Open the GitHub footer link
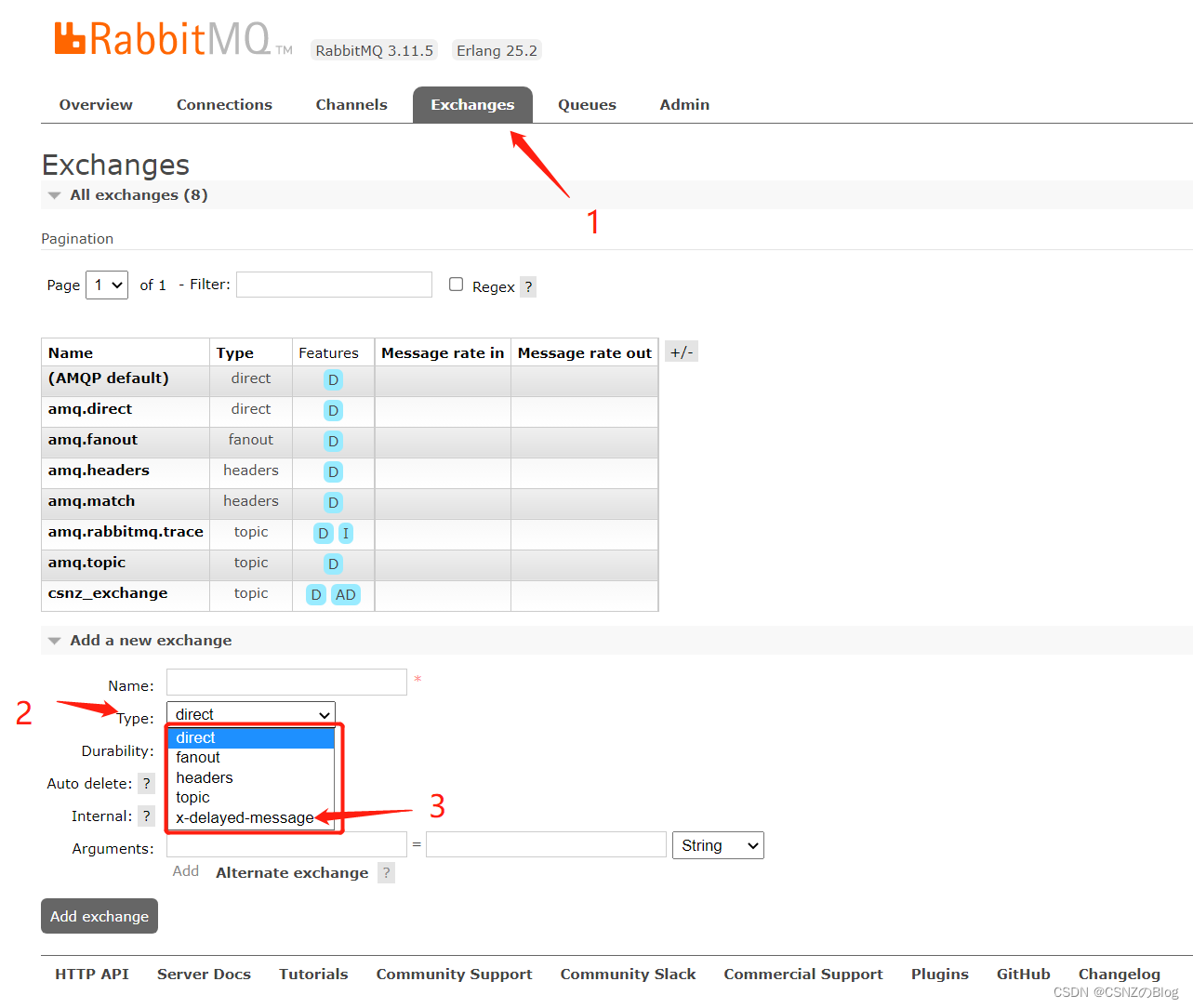Image resolution: width=1193 pixels, height=1008 pixels. (x=1023, y=974)
